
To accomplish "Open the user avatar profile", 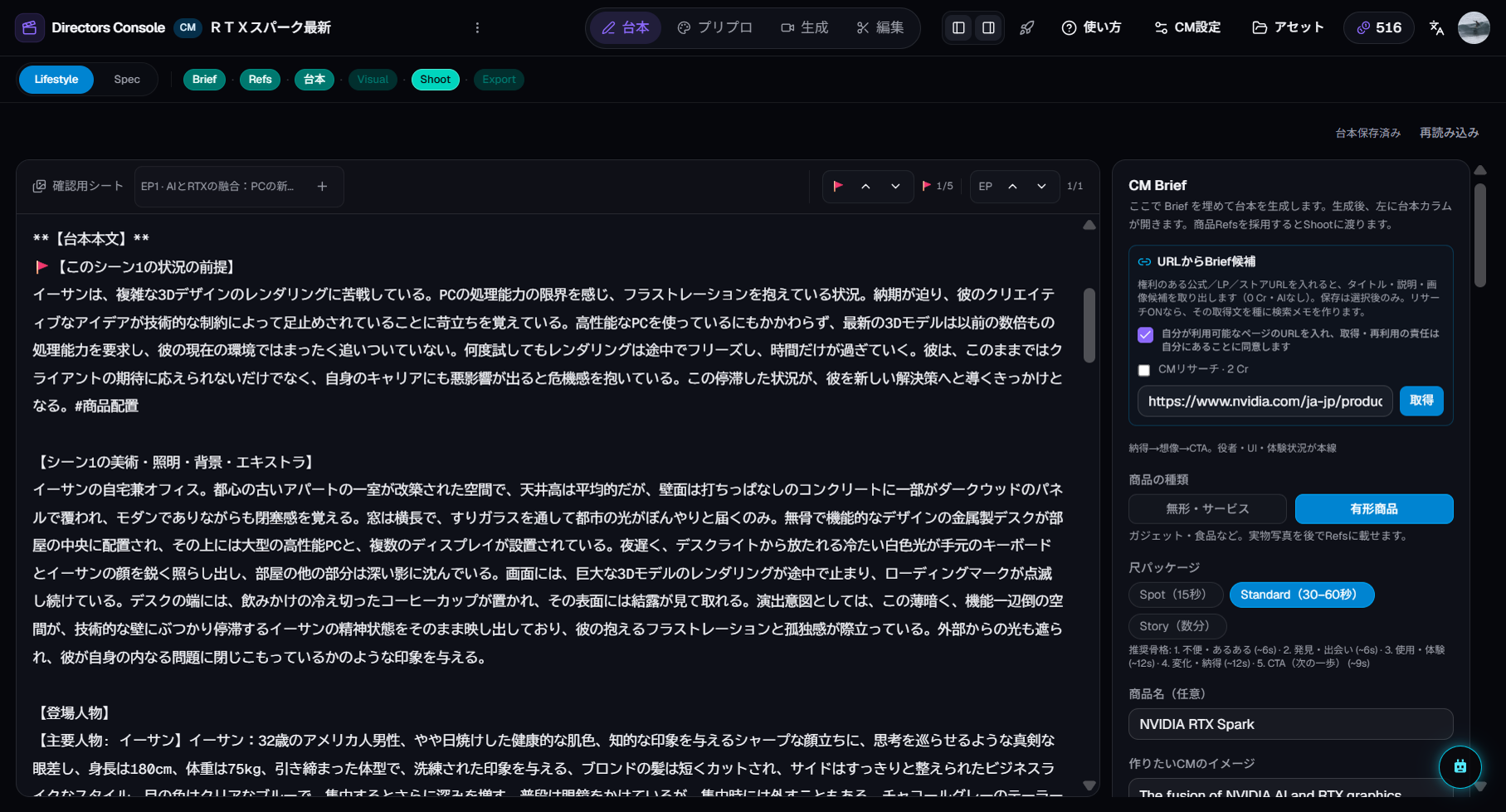I will [1474, 27].
